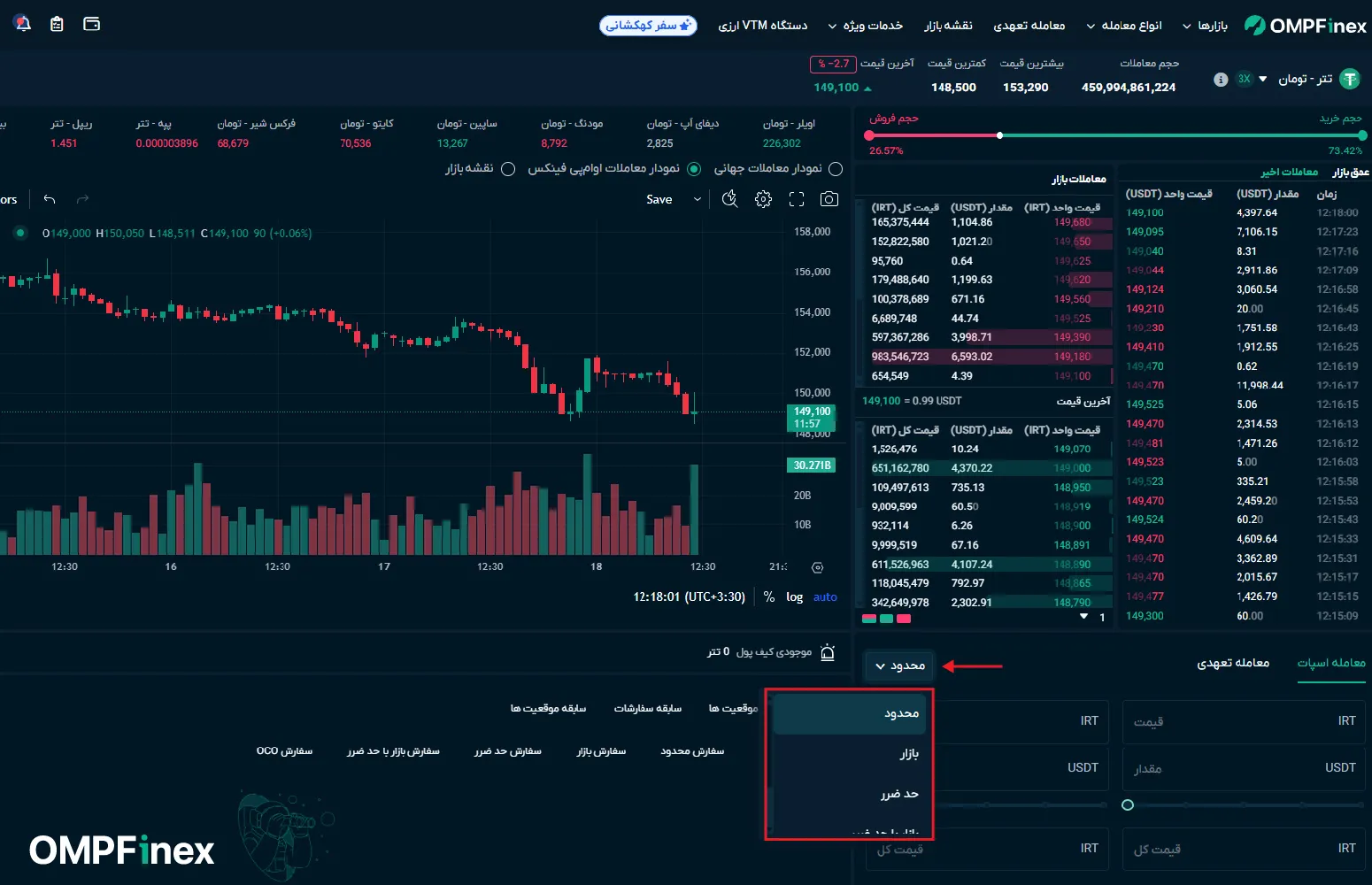Select نقشه بازار radio option
Image resolution: width=1372 pixels, height=885 pixels.
[x=508, y=168]
